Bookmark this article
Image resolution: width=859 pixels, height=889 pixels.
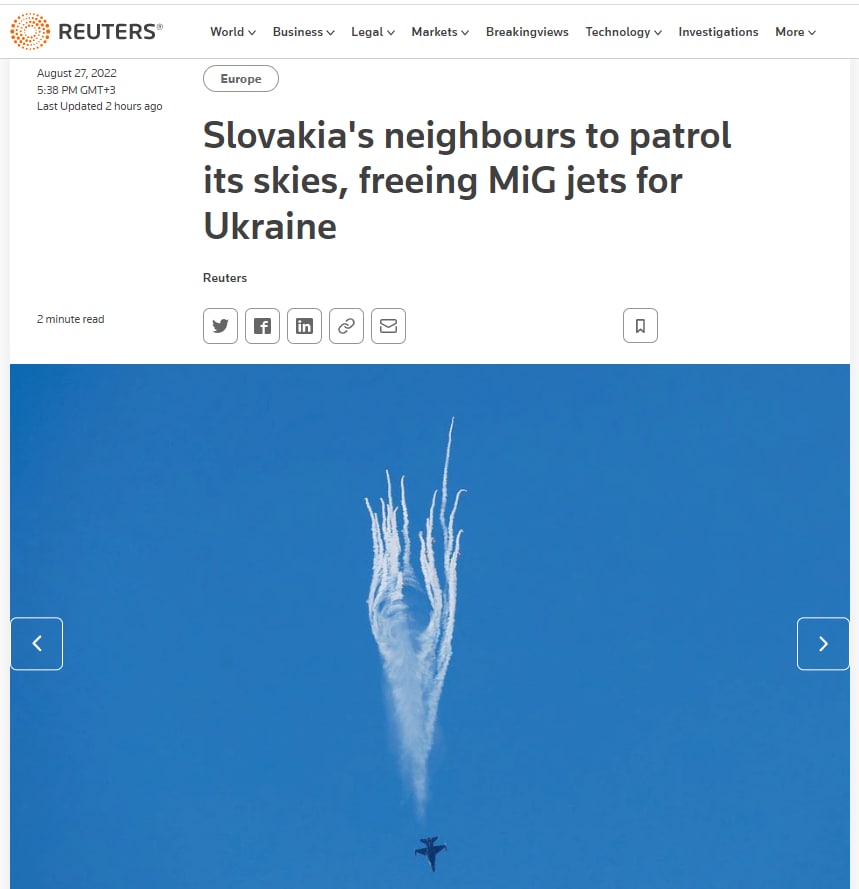pyautogui.click(x=640, y=325)
